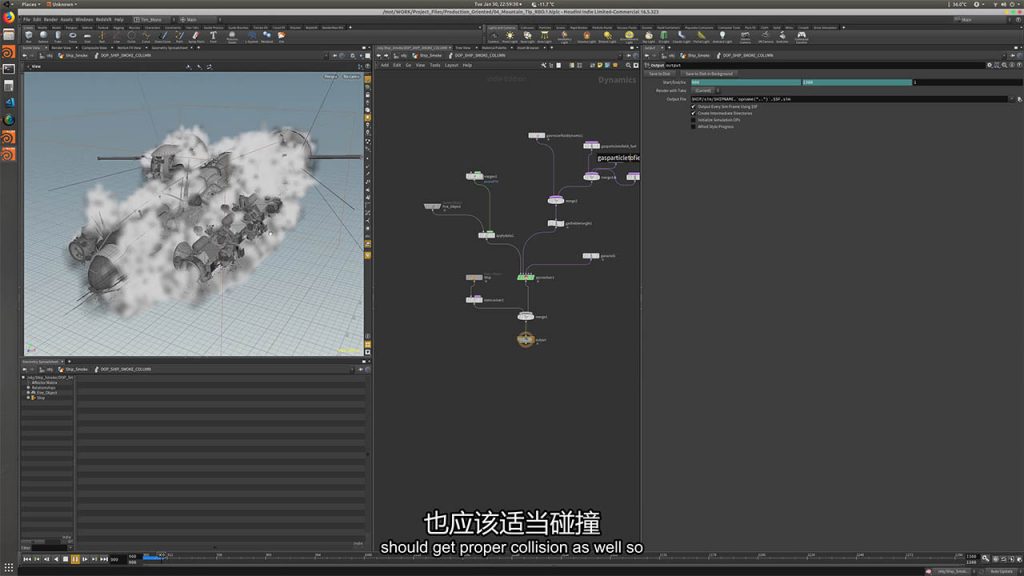Open network editor Add menu
The width and height of the screenshot is (1024, 576).
[x=385, y=65]
